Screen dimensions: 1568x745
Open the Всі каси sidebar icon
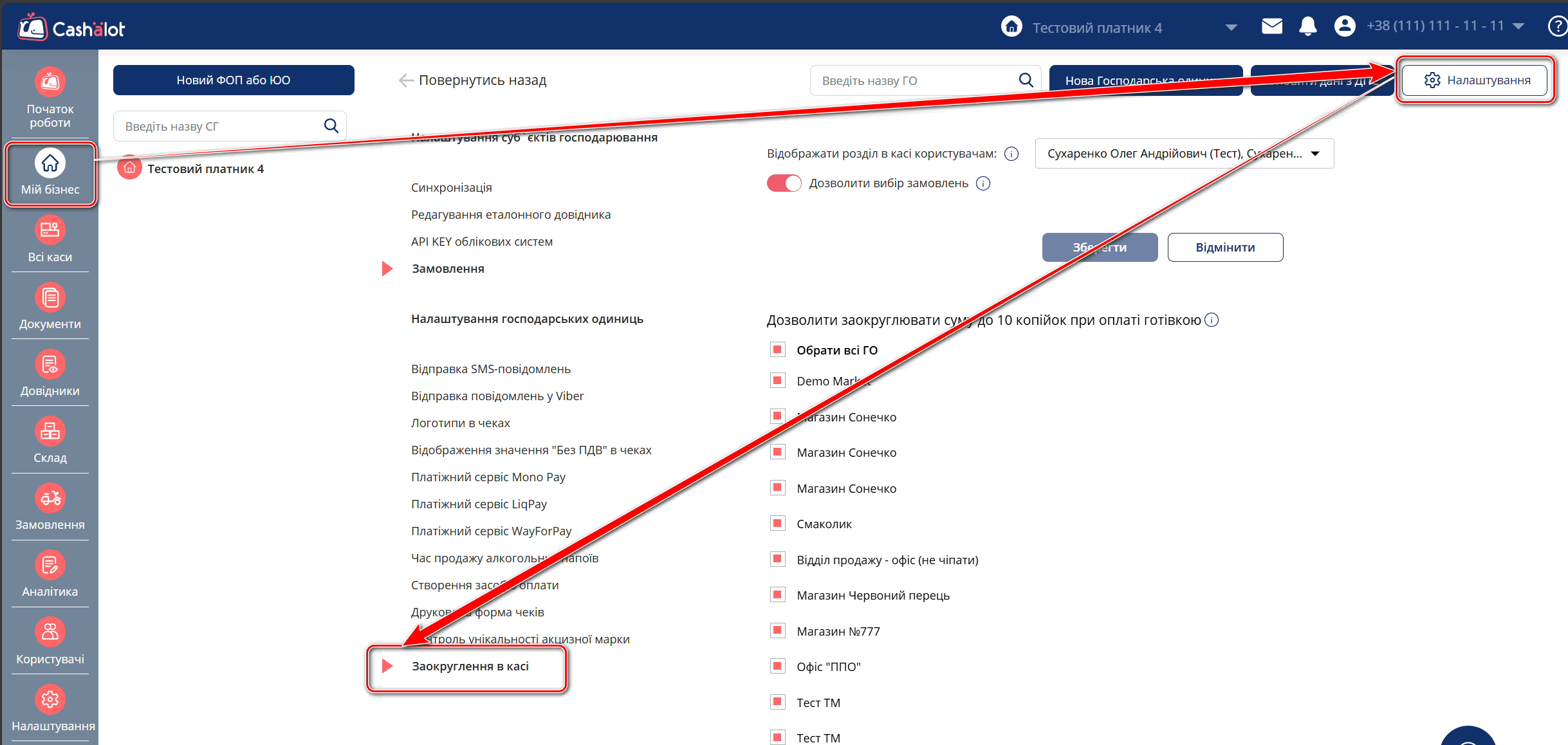pos(50,230)
